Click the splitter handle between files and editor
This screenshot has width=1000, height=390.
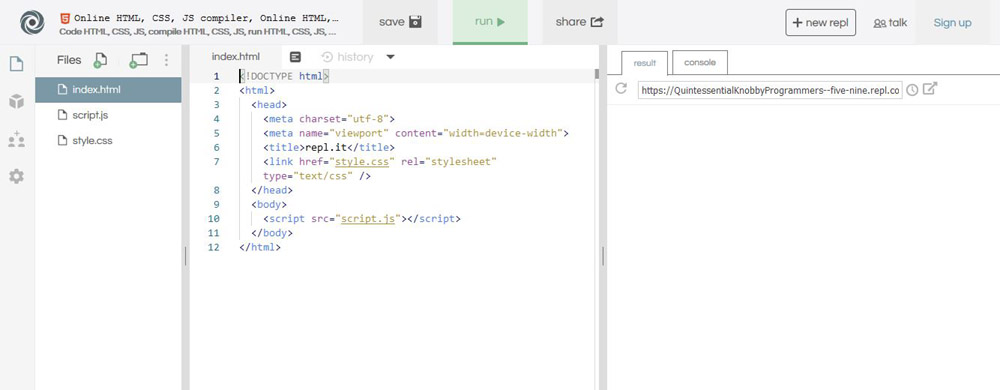click(x=186, y=256)
